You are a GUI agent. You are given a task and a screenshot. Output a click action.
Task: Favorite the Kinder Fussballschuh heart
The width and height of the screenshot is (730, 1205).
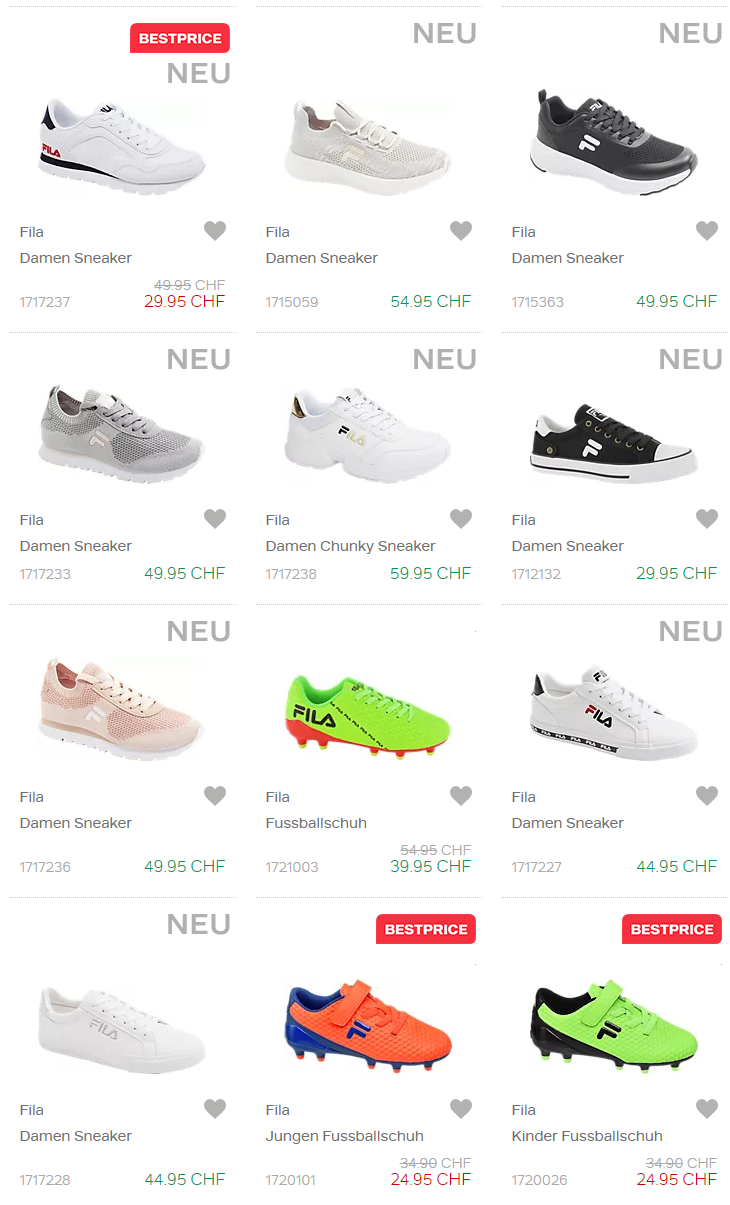pos(707,1109)
